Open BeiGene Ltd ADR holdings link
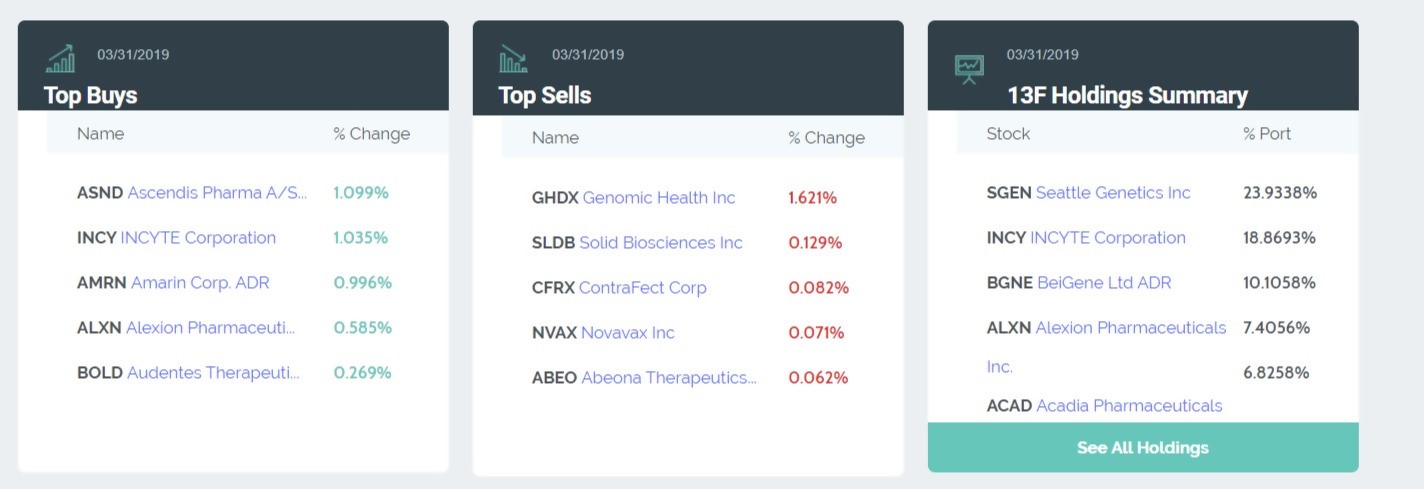Viewport: 1424px width, 489px height. pos(1104,282)
